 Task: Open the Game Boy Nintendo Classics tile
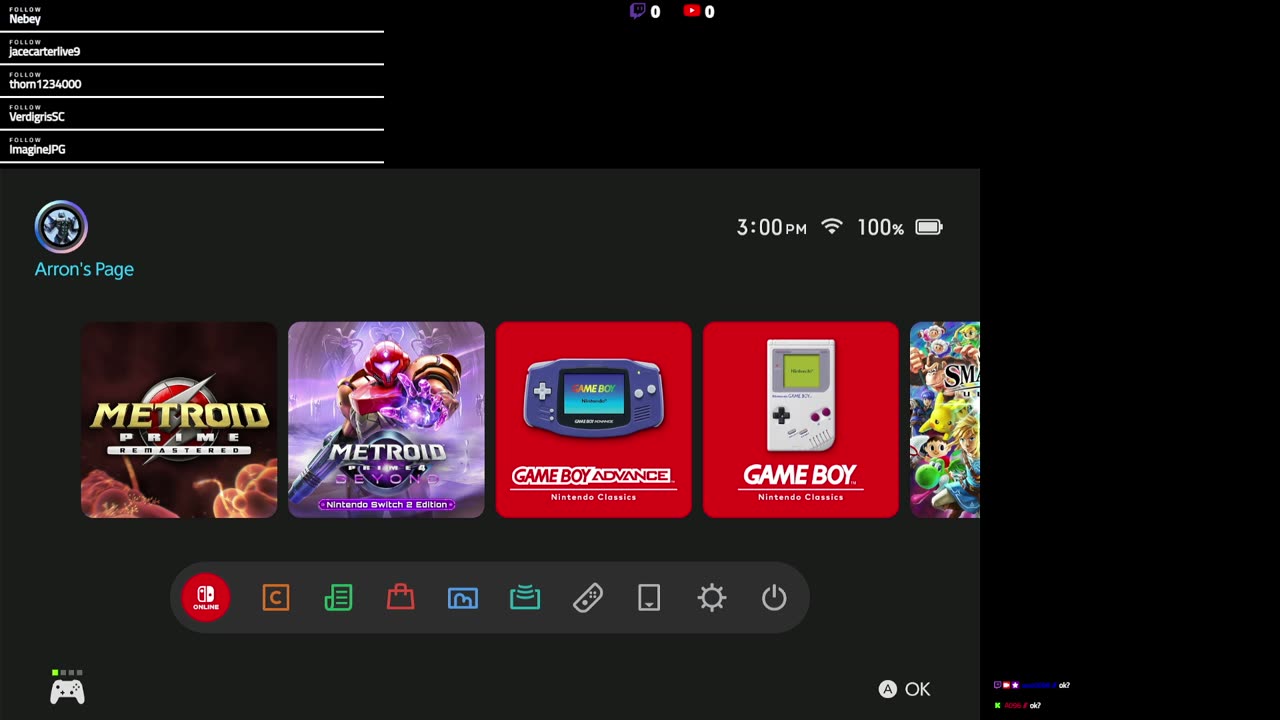pyautogui.click(x=801, y=420)
